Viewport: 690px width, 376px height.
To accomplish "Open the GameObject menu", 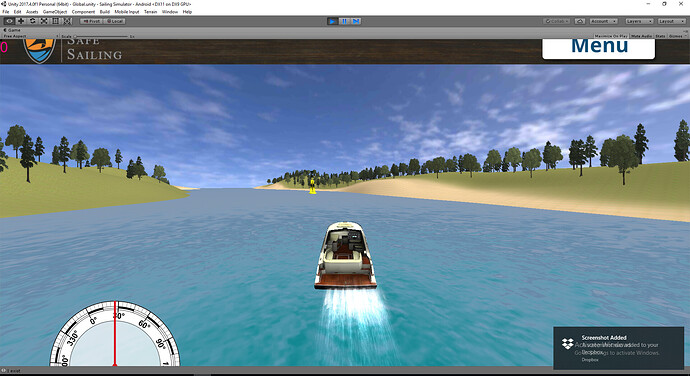I will pos(55,12).
